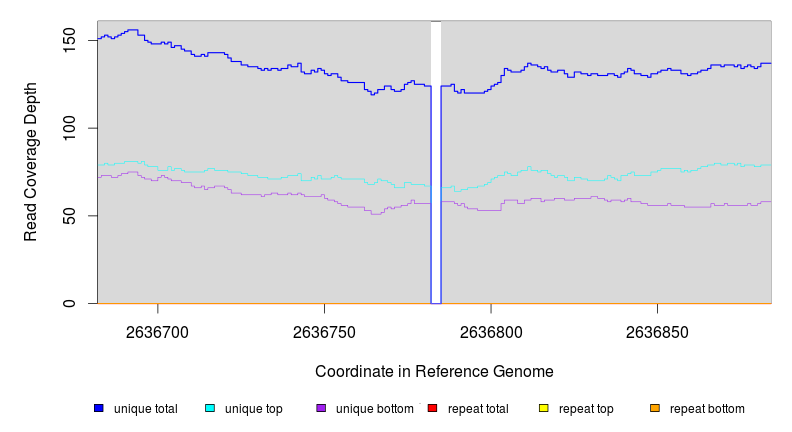The height and width of the screenshot is (432, 792).
Task: Click the x-axis tick label 2636700
Action: (x=157, y=332)
